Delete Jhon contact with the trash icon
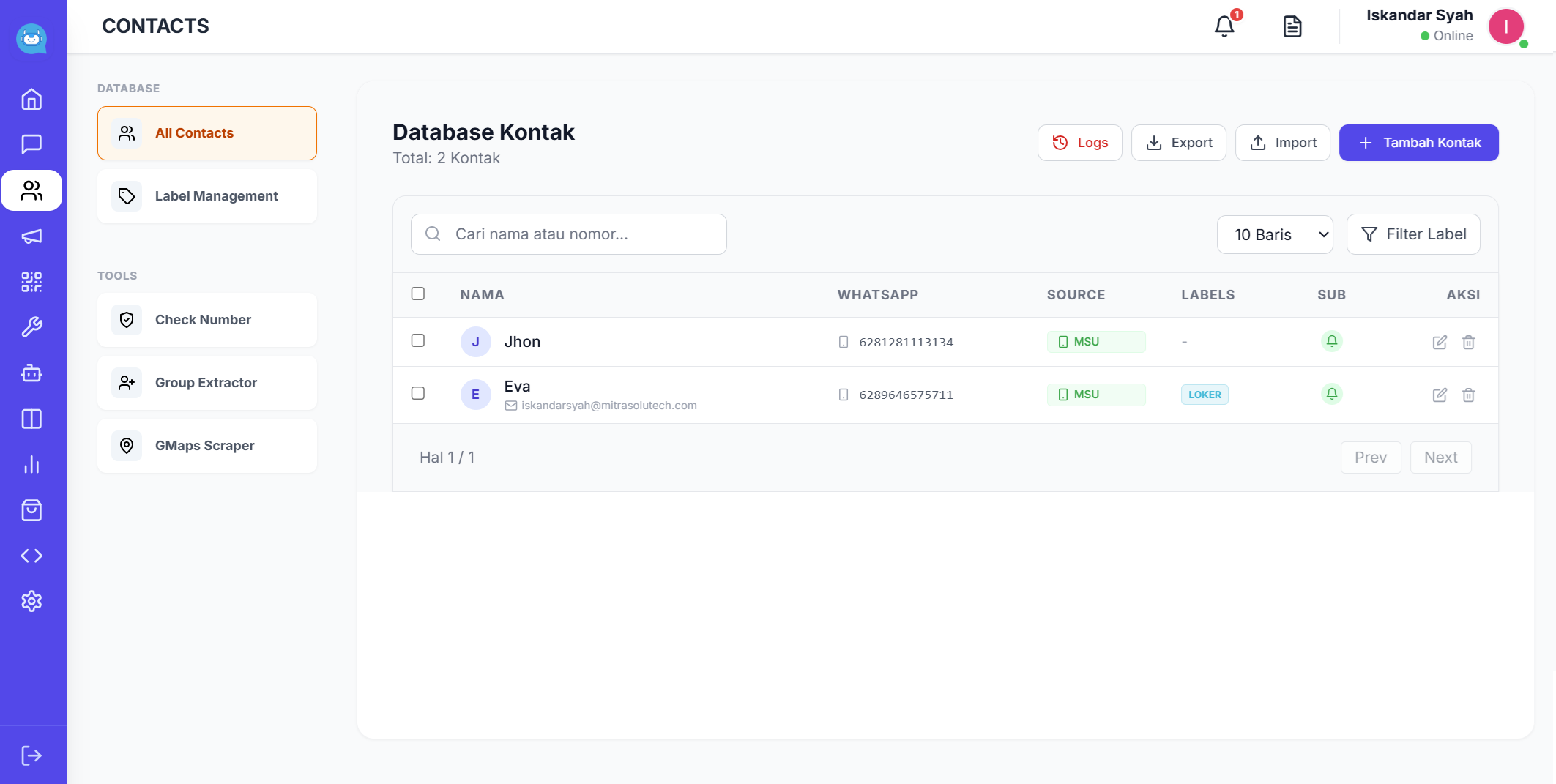 (1468, 342)
